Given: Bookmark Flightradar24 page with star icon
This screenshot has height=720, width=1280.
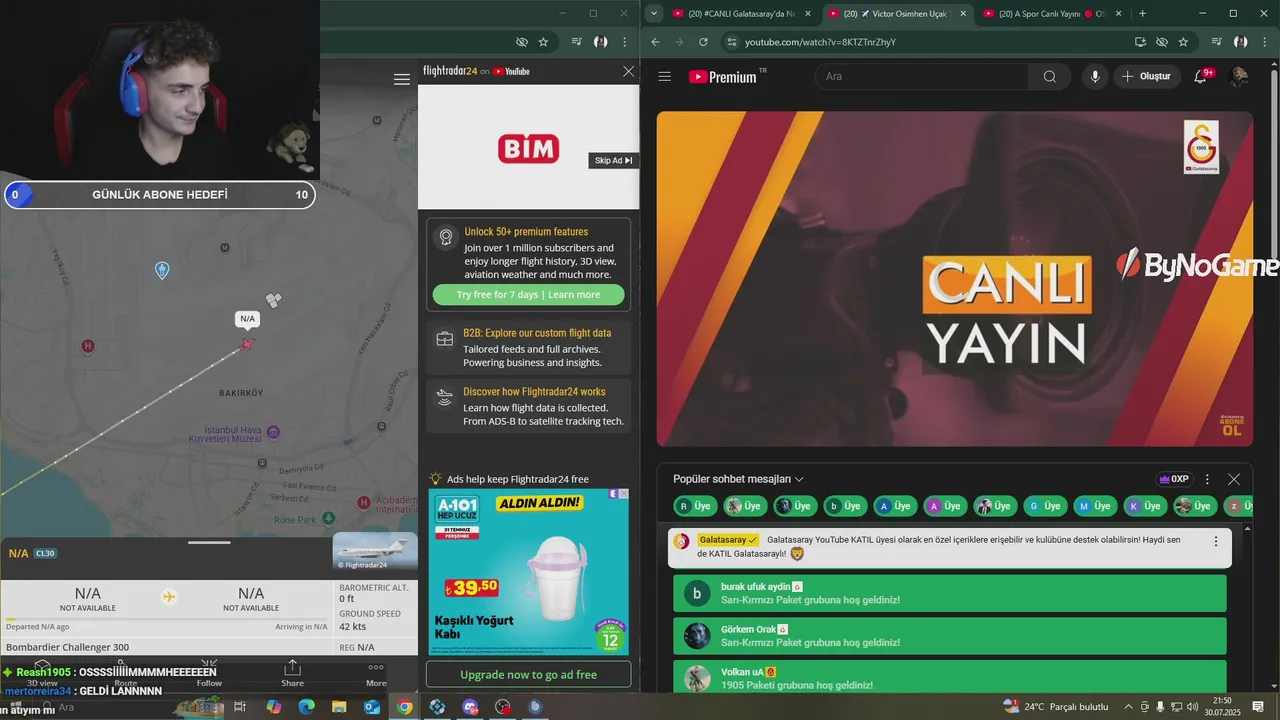Looking at the screenshot, I should [x=543, y=42].
